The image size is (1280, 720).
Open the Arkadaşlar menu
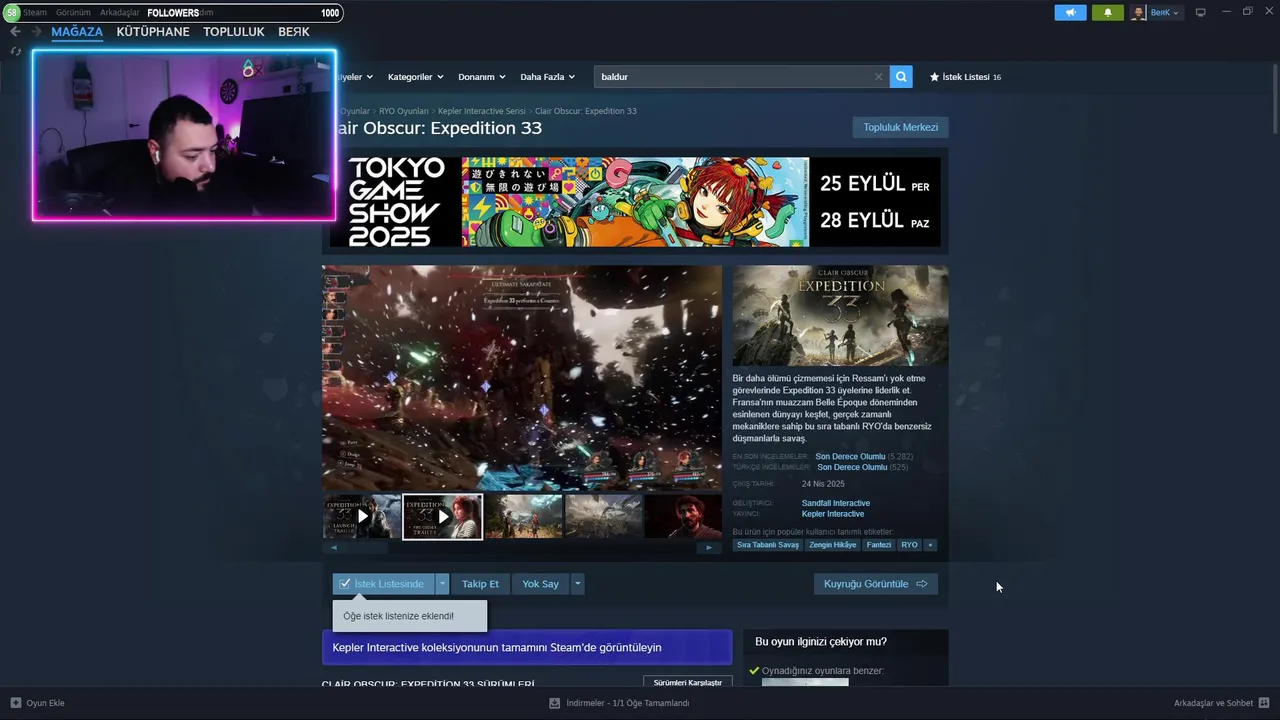tap(120, 12)
